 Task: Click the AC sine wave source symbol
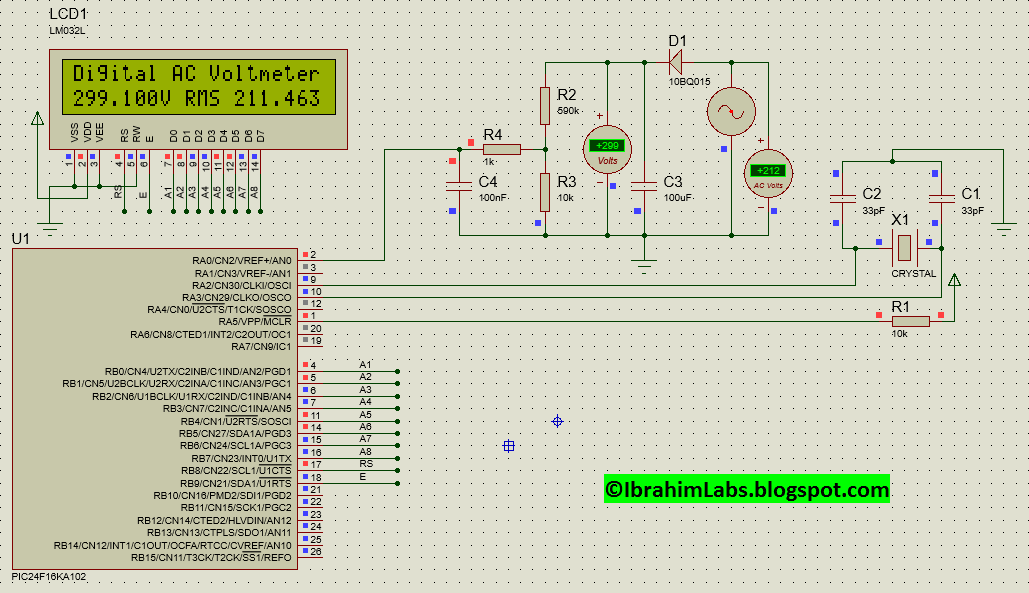tap(731, 112)
